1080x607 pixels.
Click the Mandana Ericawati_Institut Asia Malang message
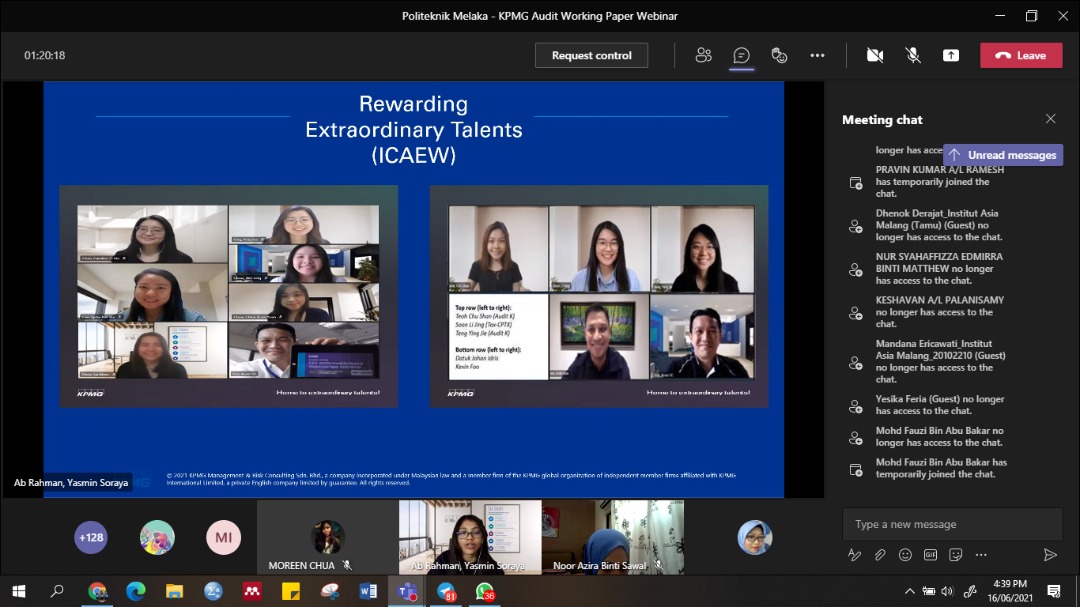click(939, 362)
